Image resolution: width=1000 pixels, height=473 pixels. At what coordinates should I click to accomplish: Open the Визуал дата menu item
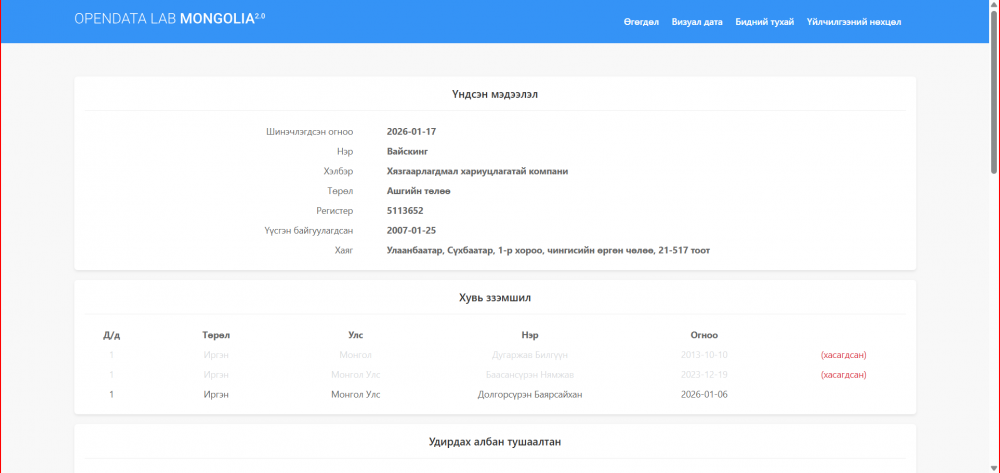[x=697, y=22]
